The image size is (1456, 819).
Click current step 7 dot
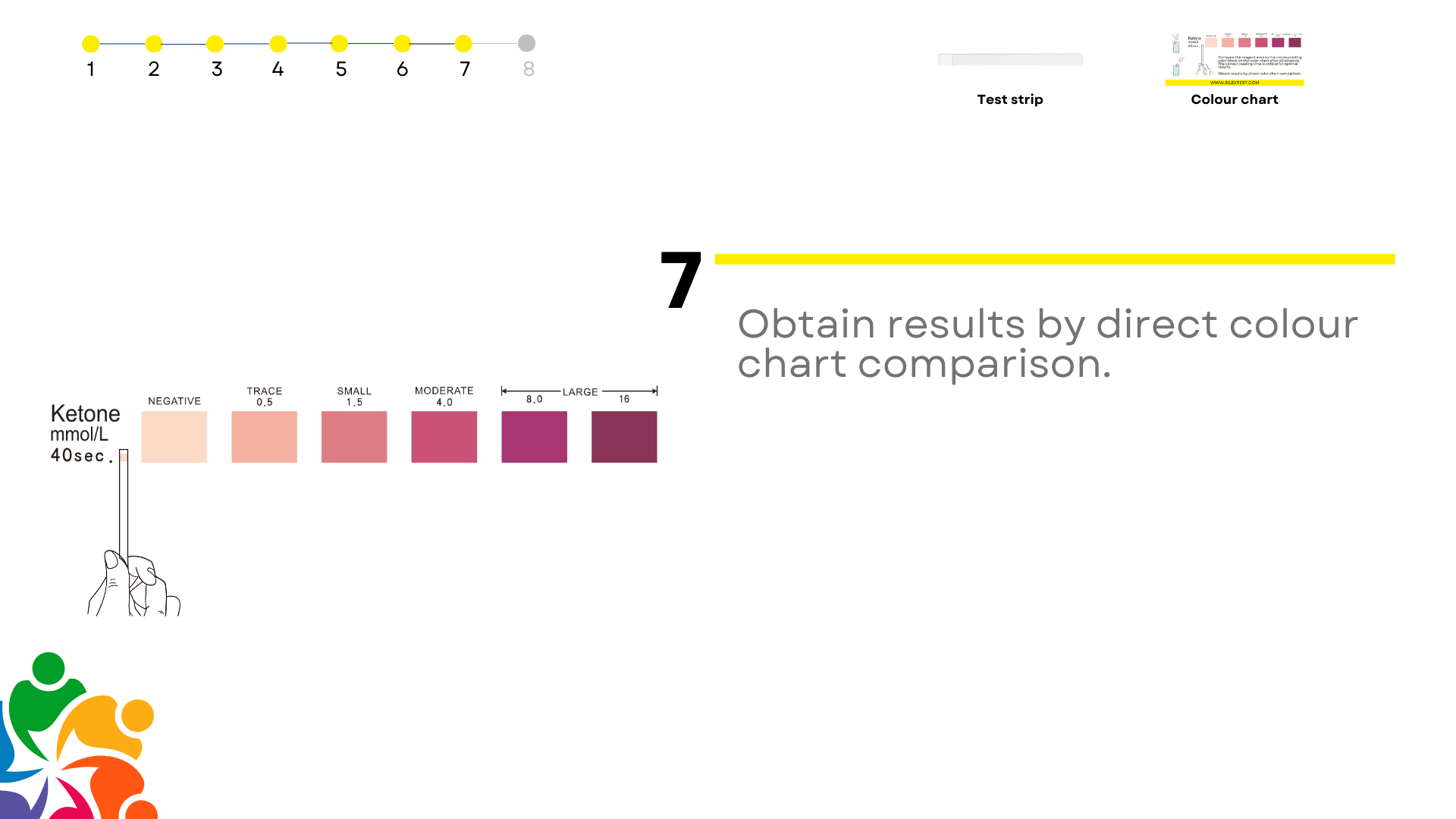463,44
